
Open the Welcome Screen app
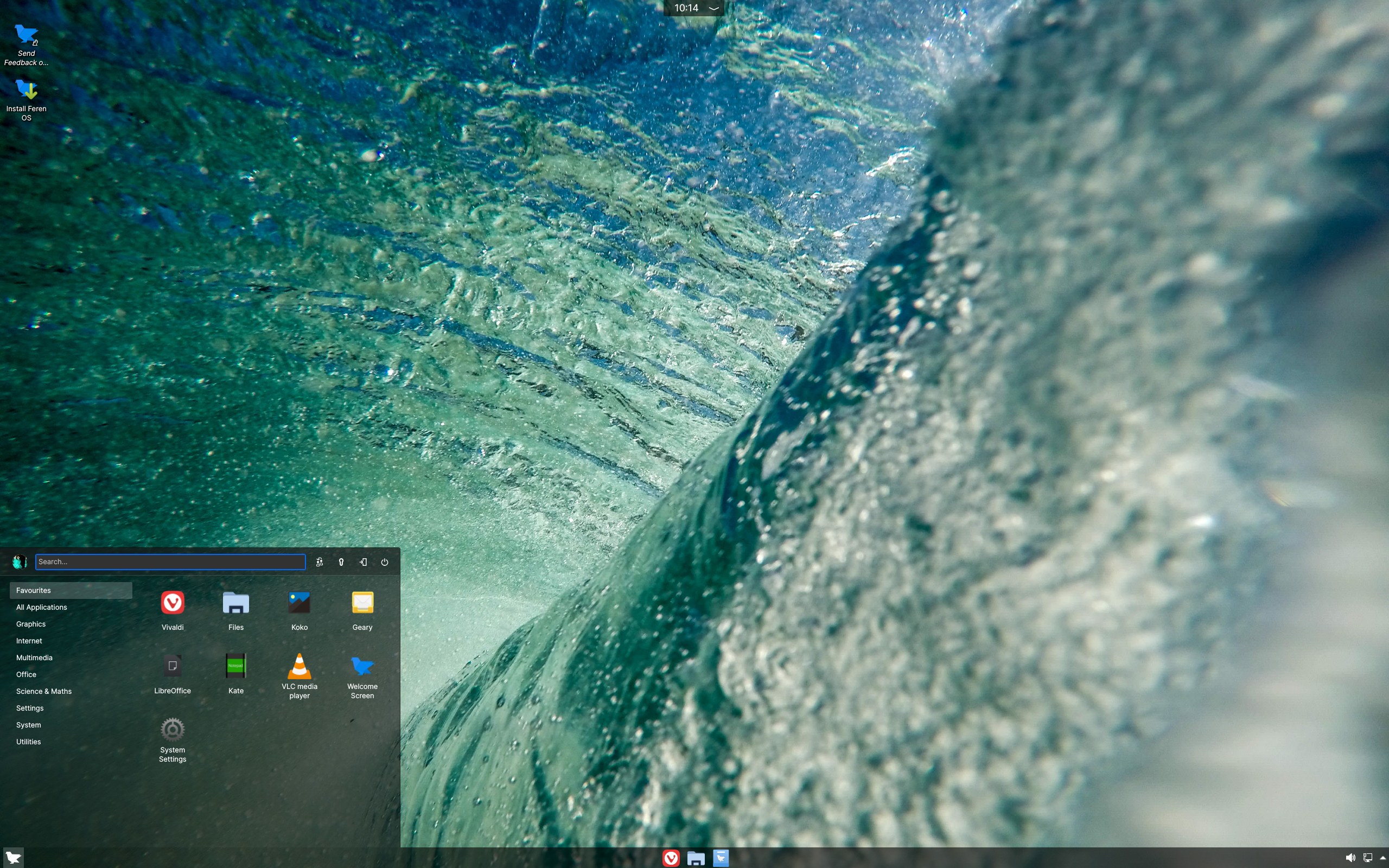click(x=362, y=676)
